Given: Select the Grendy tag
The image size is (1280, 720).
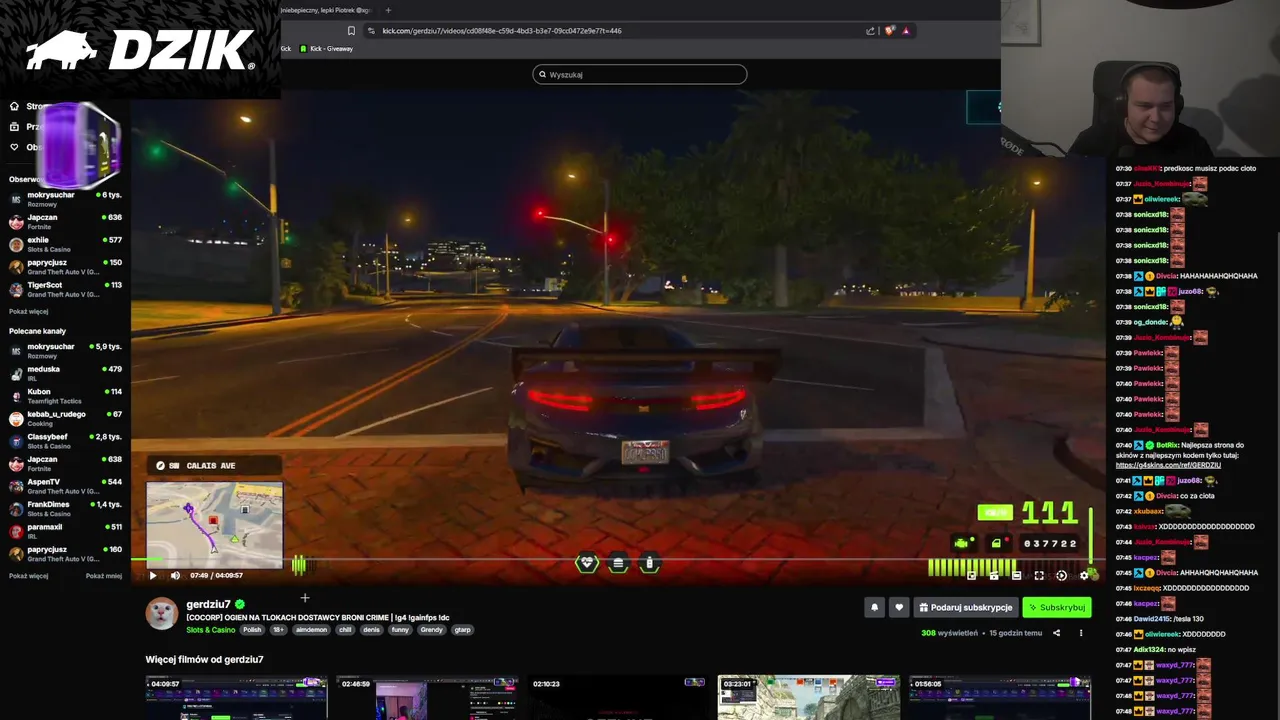Looking at the screenshot, I should click(x=431, y=630).
